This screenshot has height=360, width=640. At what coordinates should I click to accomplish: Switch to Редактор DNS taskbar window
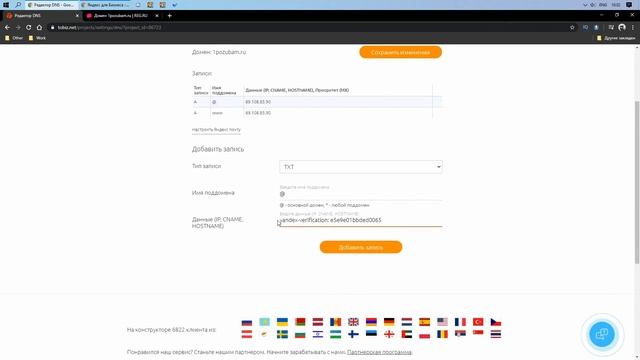tap(51, 5)
